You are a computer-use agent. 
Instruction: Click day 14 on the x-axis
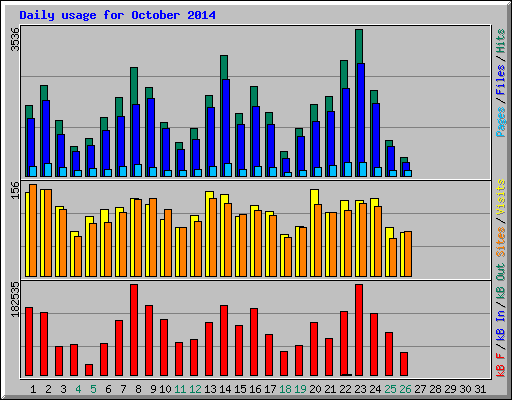(225, 389)
